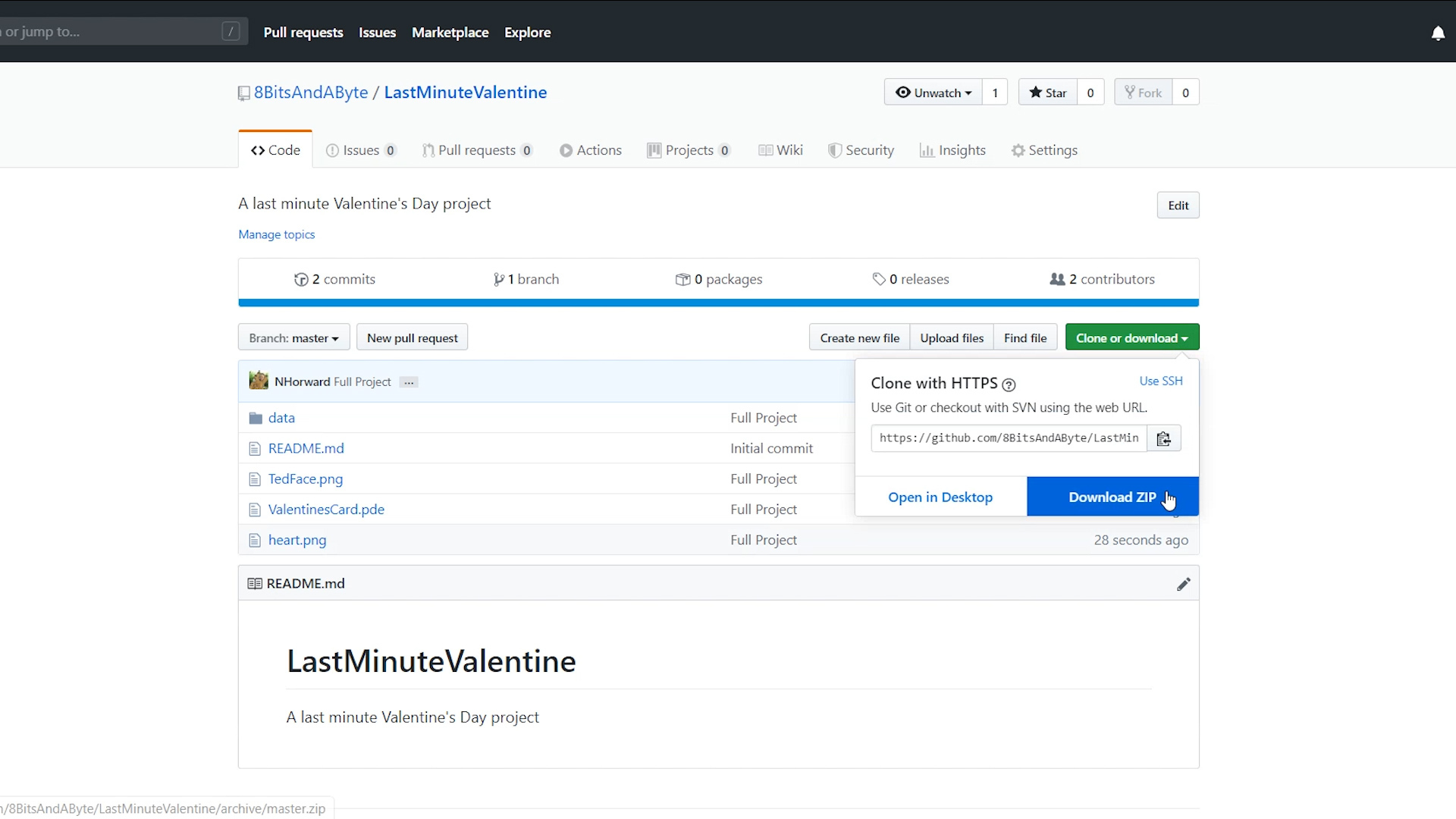Click the New pull request button
This screenshot has width=1456, height=819.
[412, 337]
